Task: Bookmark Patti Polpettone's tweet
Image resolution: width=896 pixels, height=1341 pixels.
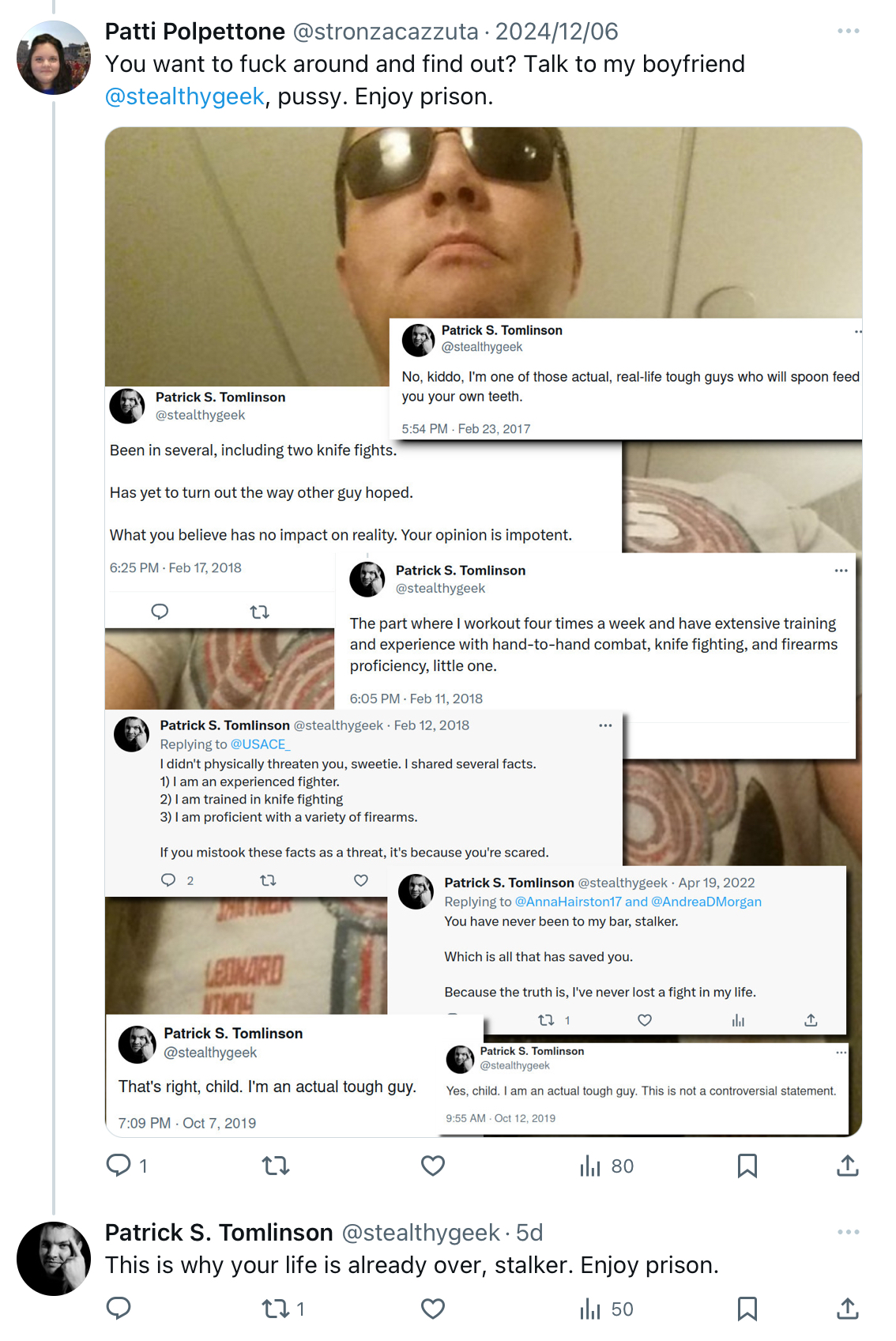Action: [747, 1166]
